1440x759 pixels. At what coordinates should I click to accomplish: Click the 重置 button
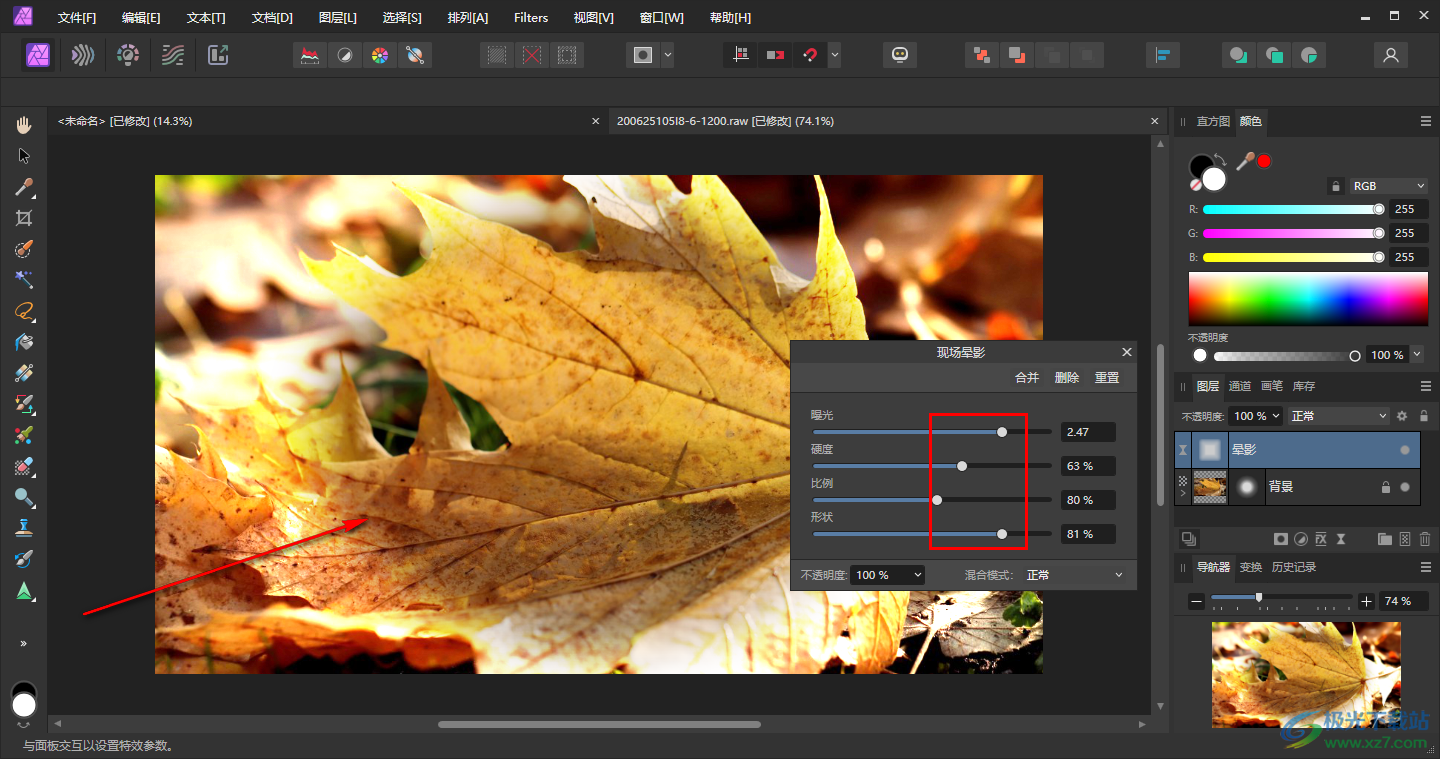pos(1106,378)
